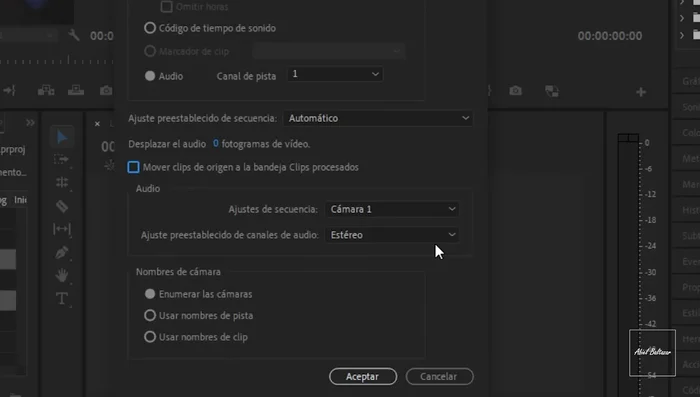The height and width of the screenshot is (397, 700).
Task: Select the Slip tool
Action: tap(62, 229)
